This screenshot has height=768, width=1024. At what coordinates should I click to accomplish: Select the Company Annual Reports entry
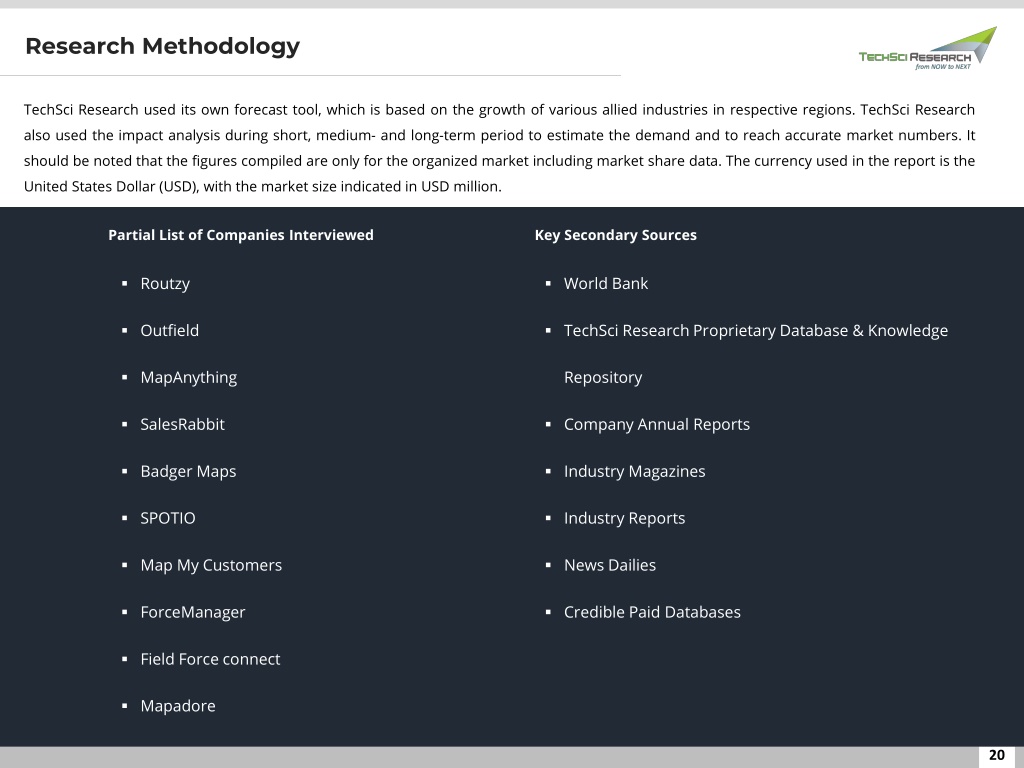coord(656,425)
